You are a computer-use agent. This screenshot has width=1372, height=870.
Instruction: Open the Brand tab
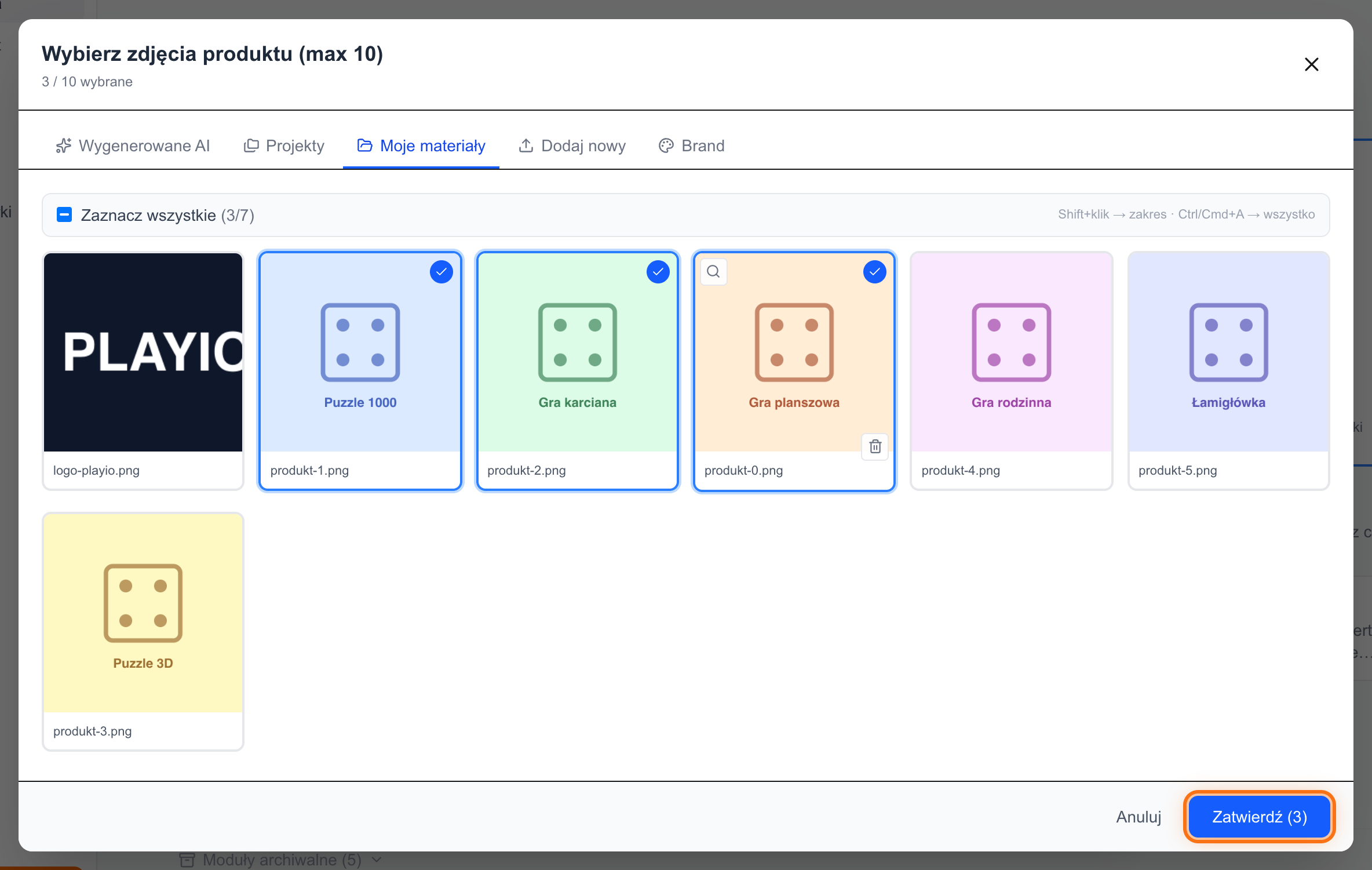pos(692,145)
